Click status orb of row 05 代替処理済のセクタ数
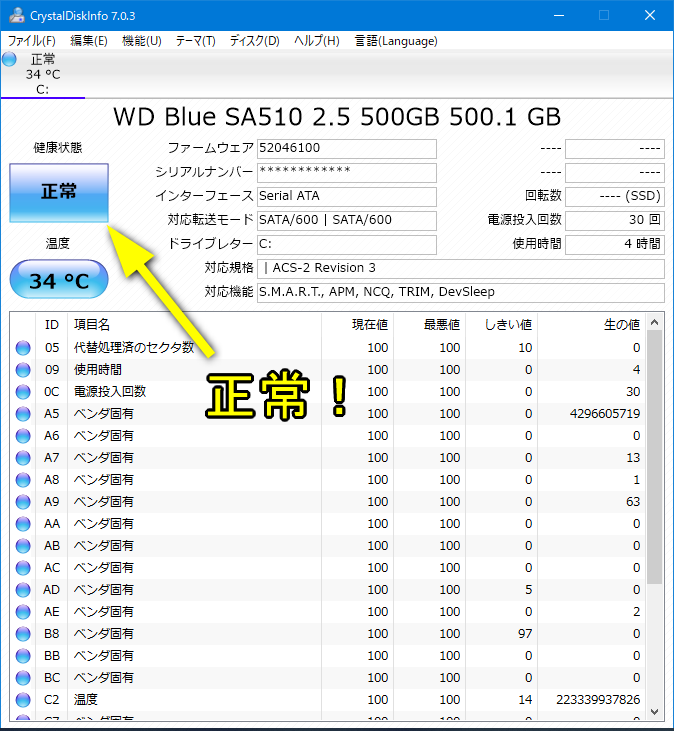 click(23, 348)
